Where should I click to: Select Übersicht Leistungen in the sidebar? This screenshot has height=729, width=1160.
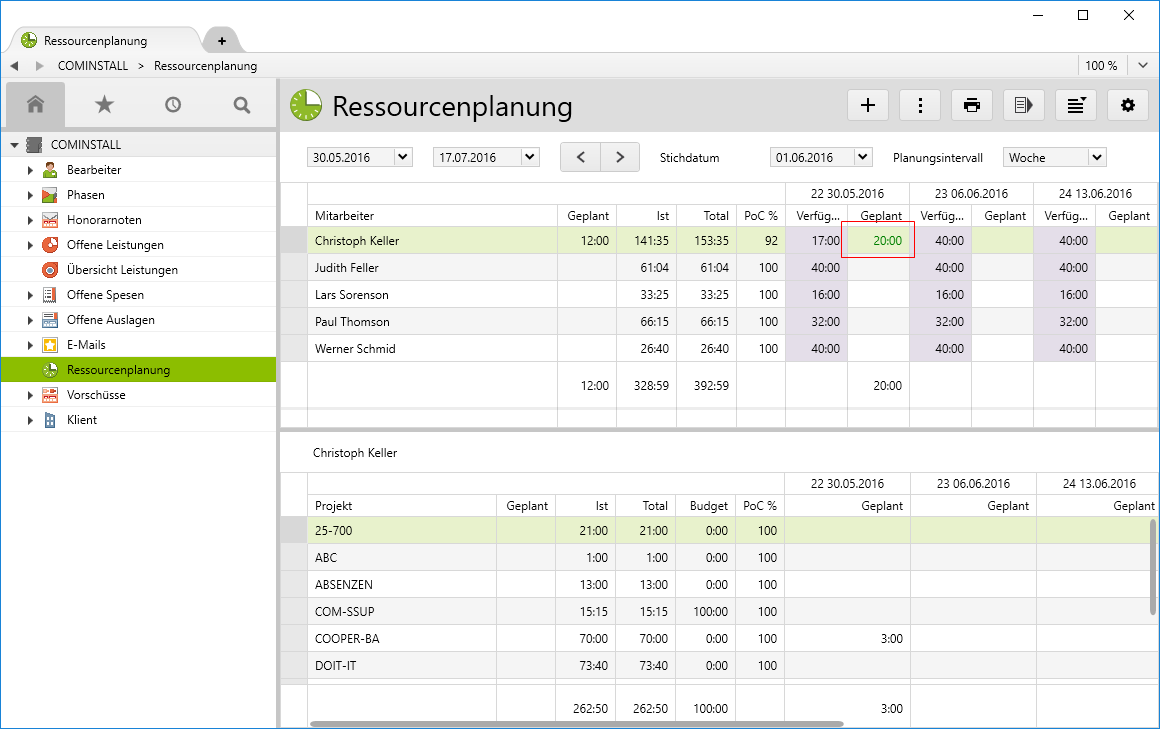pos(122,270)
